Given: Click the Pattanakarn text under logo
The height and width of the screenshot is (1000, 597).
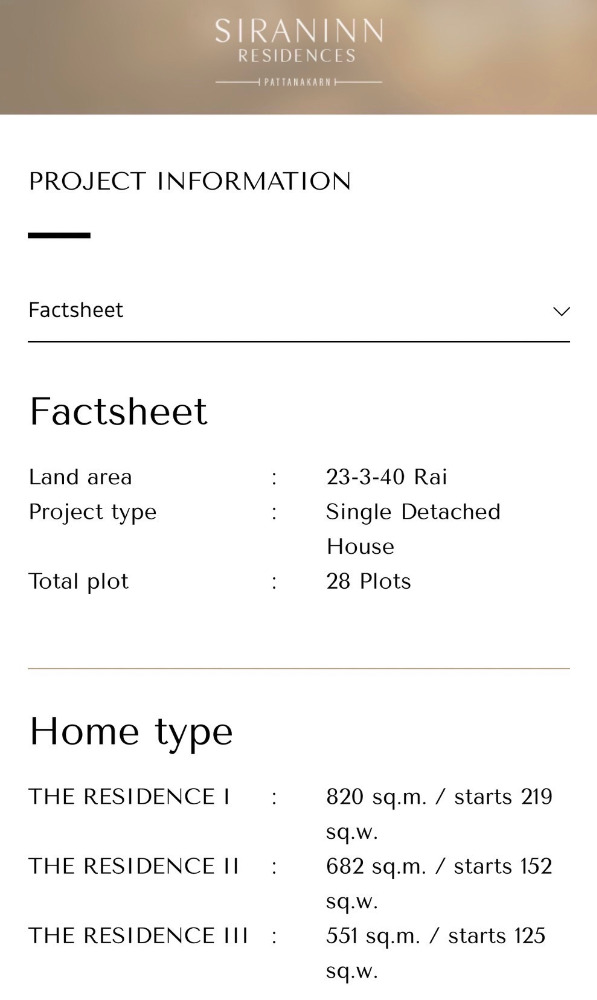Looking at the screenshot, I should point(298,82).
